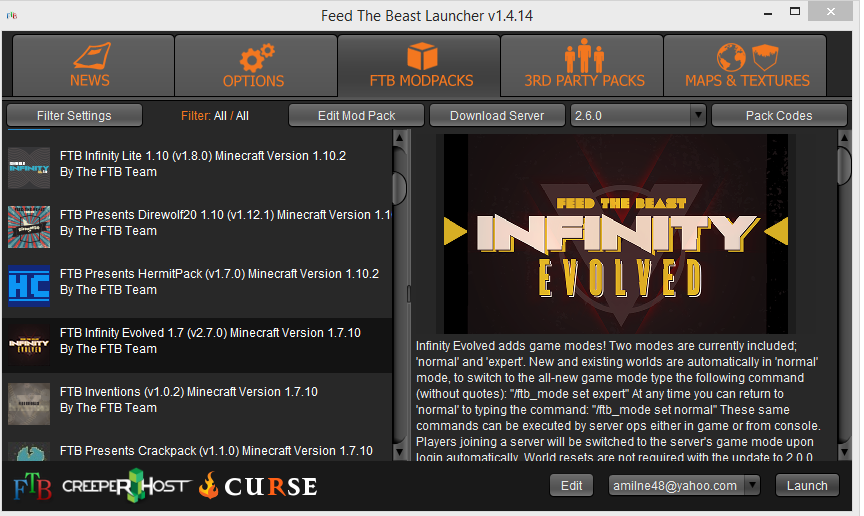Select the FTB Modpacks tab
Image resolution: width=864 pixels, height=516 pixels.
pos(419,66)
